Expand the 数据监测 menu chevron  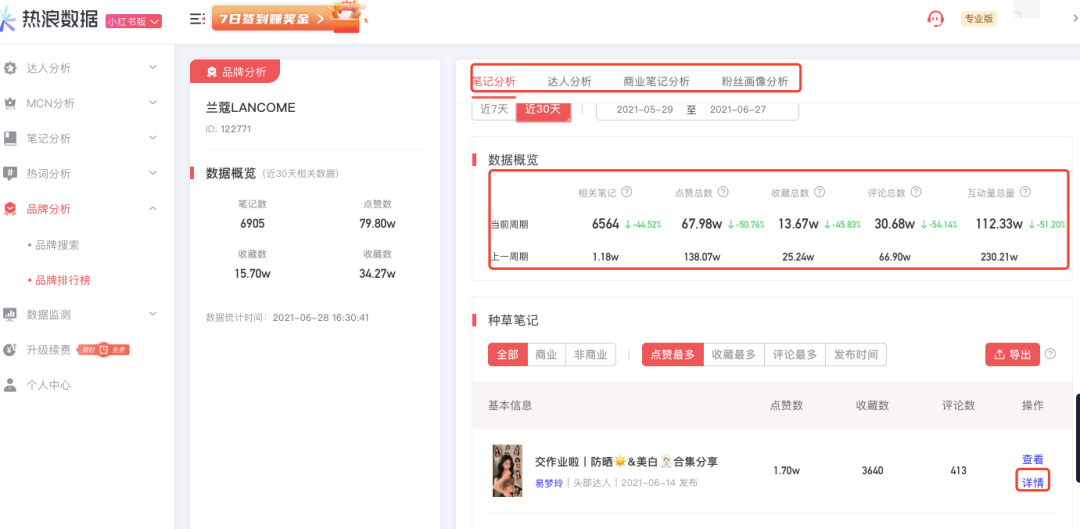(153, 313)
